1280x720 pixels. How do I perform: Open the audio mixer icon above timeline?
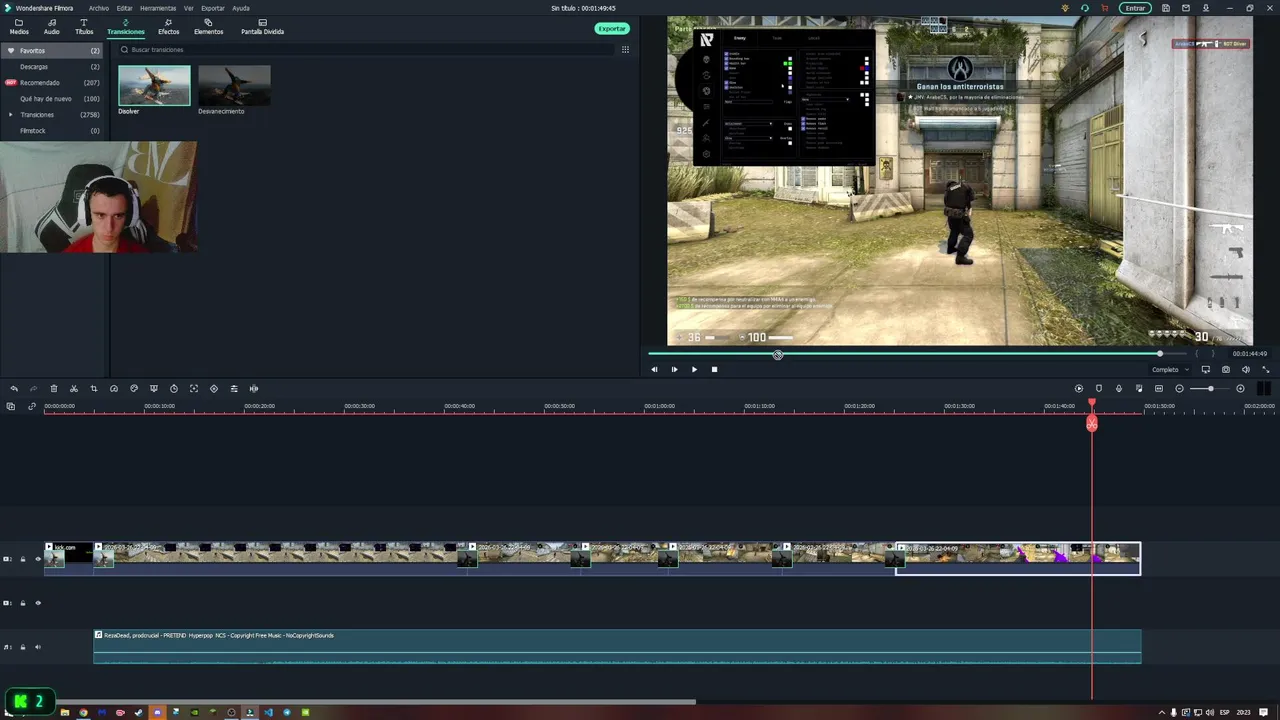click(1139, 388)
